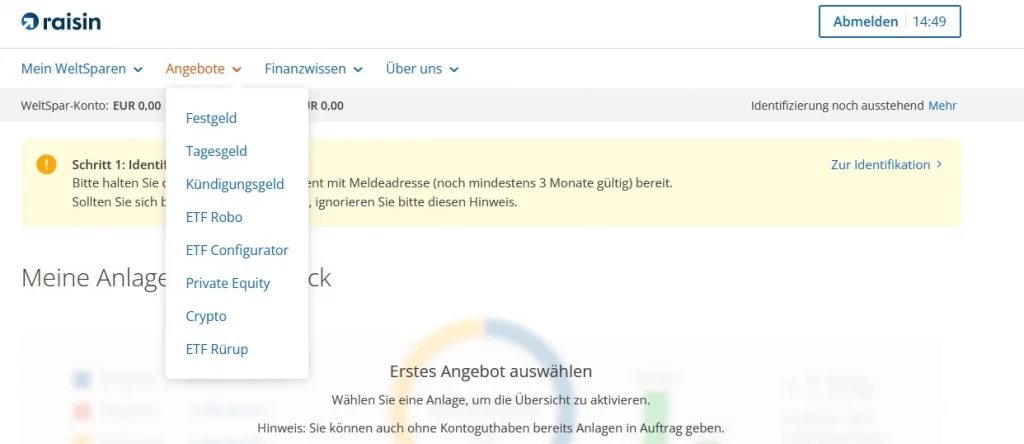This screenshot has height=444, width=1024.
Task: Click the WeltSpar-Konto balance EUR 0,00
Action: pos(136,105)
